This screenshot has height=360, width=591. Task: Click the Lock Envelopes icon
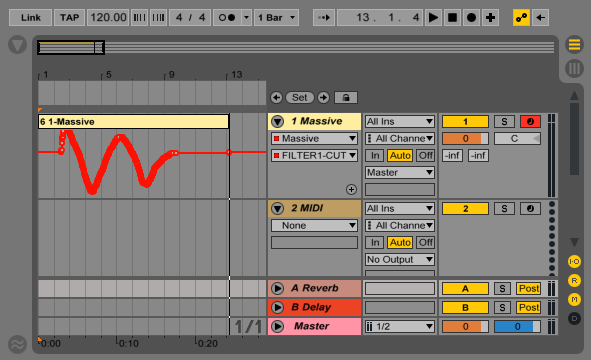346,98
